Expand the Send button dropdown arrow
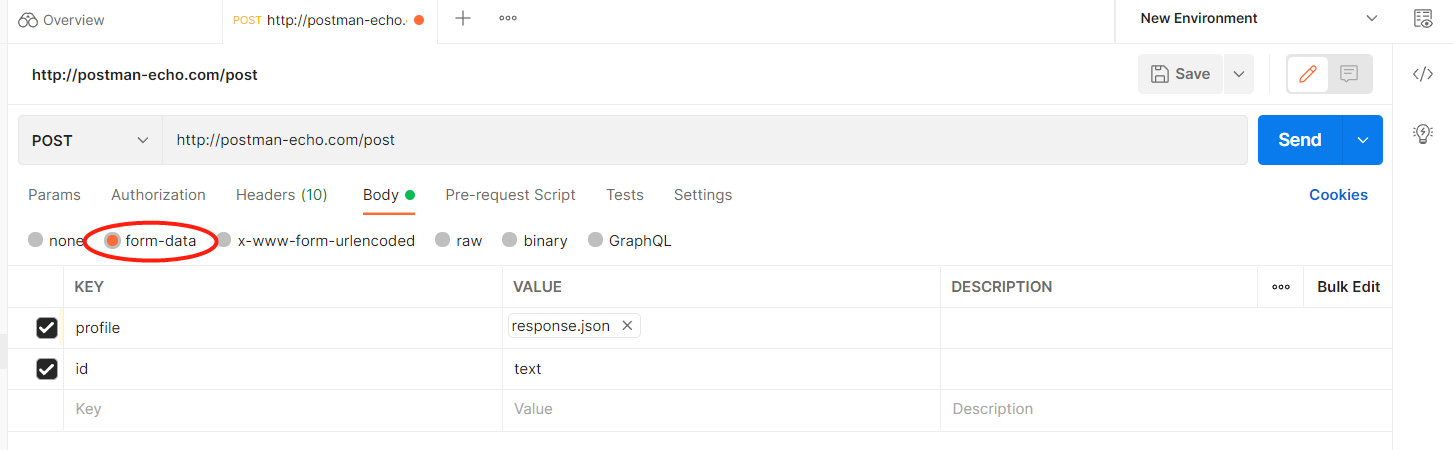 [x=1362, y=140]
